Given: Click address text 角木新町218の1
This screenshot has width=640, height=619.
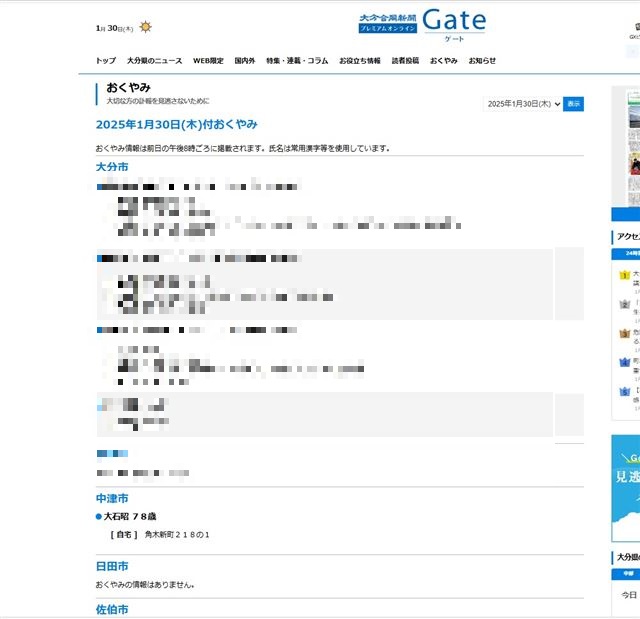Looking at the screenshot, I should point(177,535).
